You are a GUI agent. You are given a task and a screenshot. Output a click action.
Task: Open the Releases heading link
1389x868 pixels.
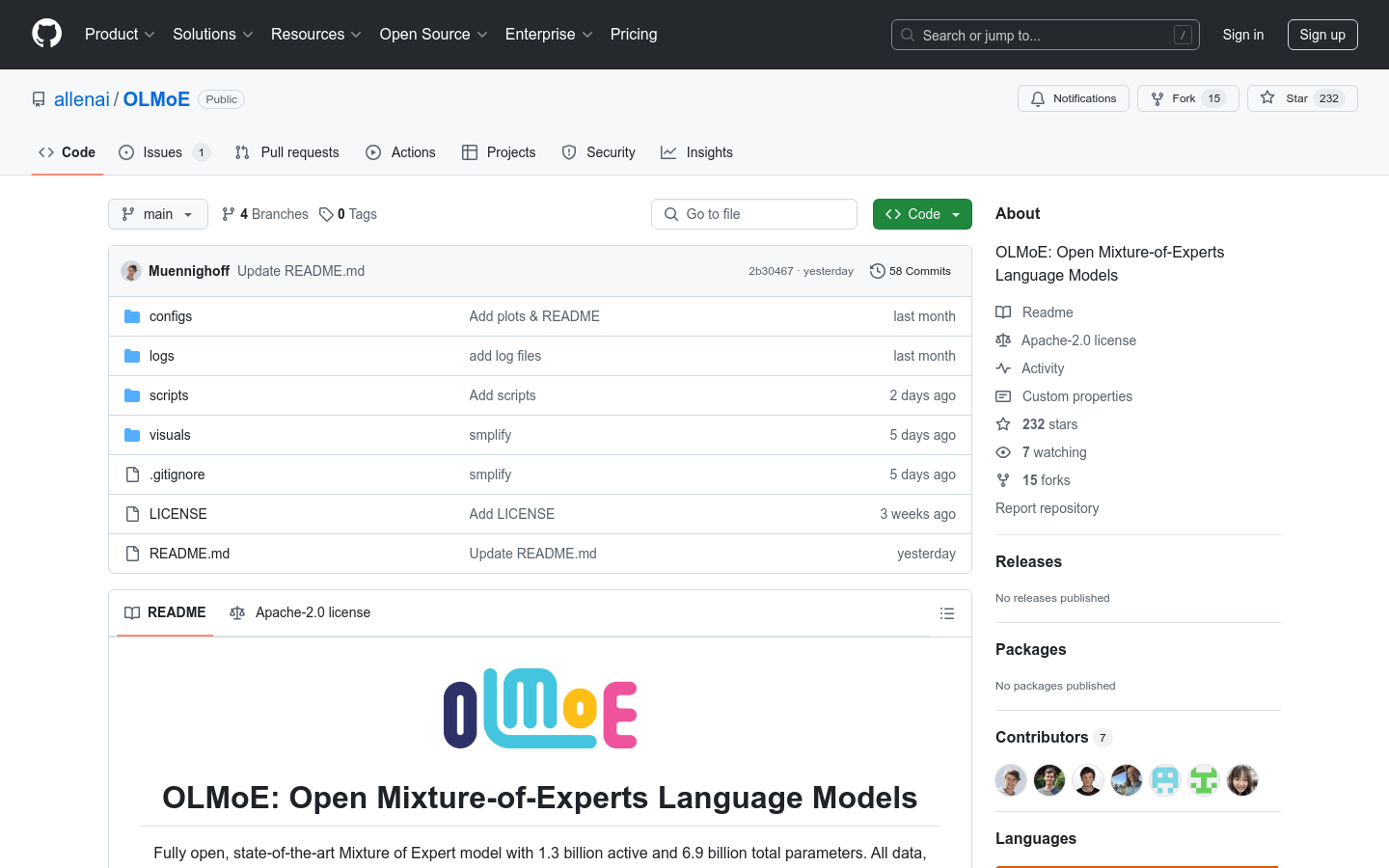coord(1028,561)
